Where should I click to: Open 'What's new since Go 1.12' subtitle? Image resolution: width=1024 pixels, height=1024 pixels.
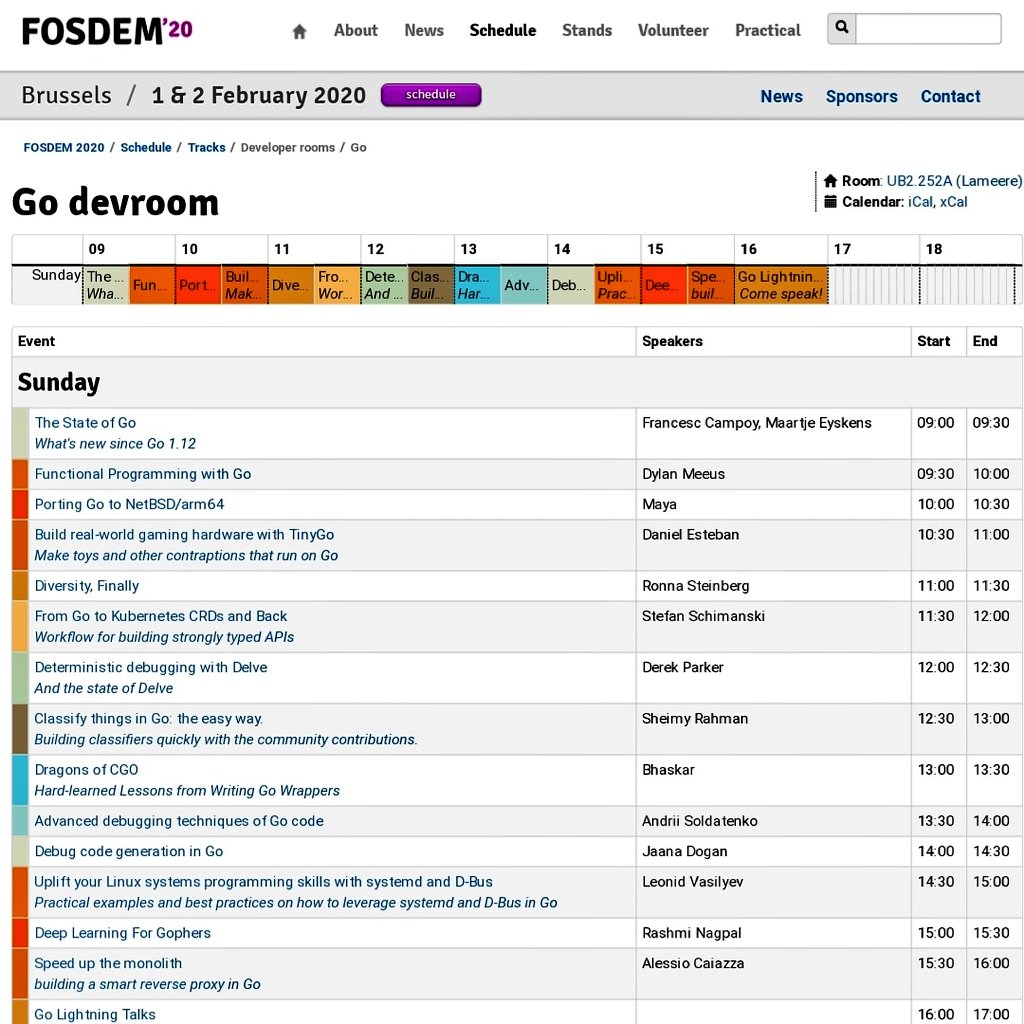tap(115, 443)
